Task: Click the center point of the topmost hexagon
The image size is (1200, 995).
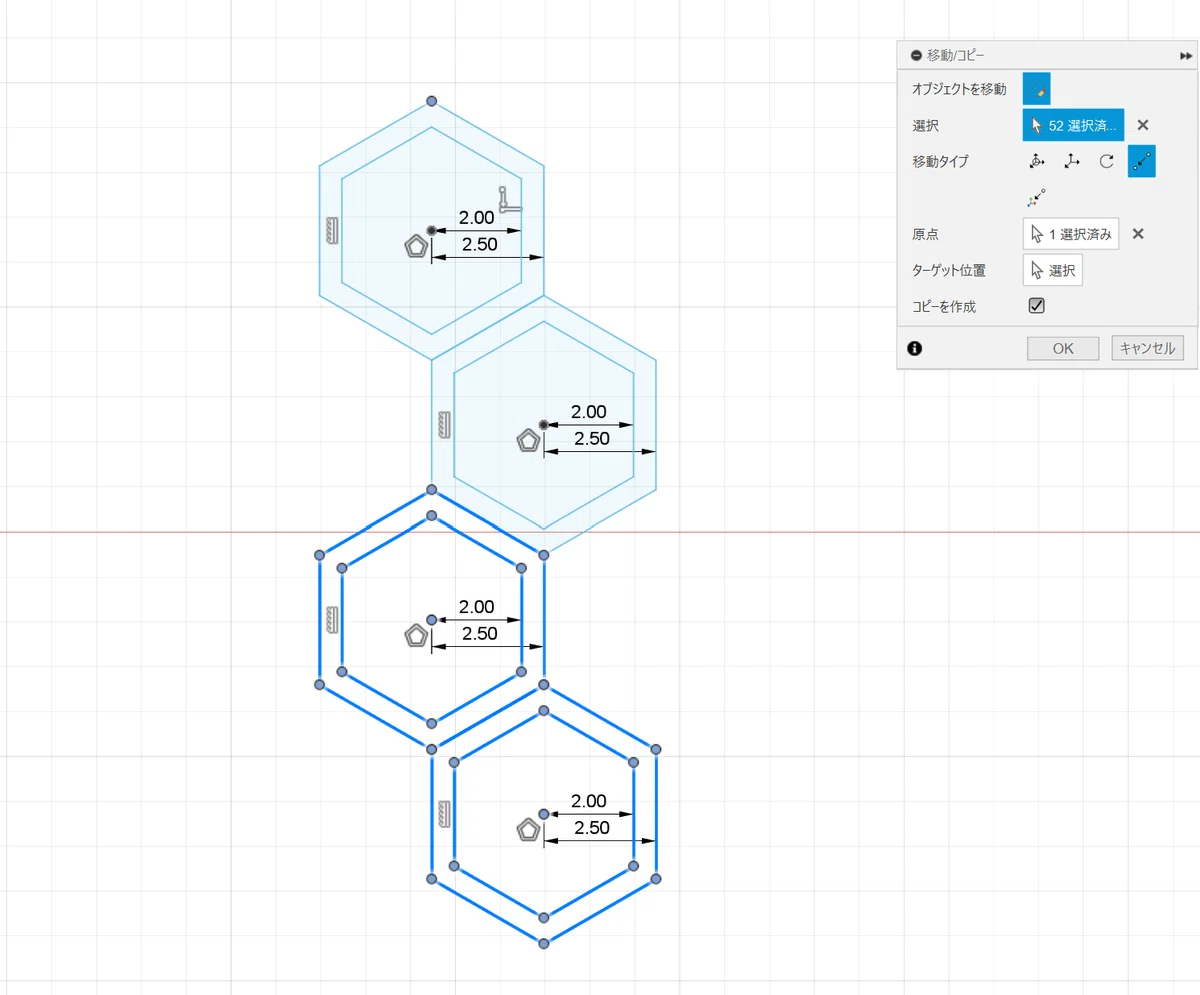Action: [431, 231]
